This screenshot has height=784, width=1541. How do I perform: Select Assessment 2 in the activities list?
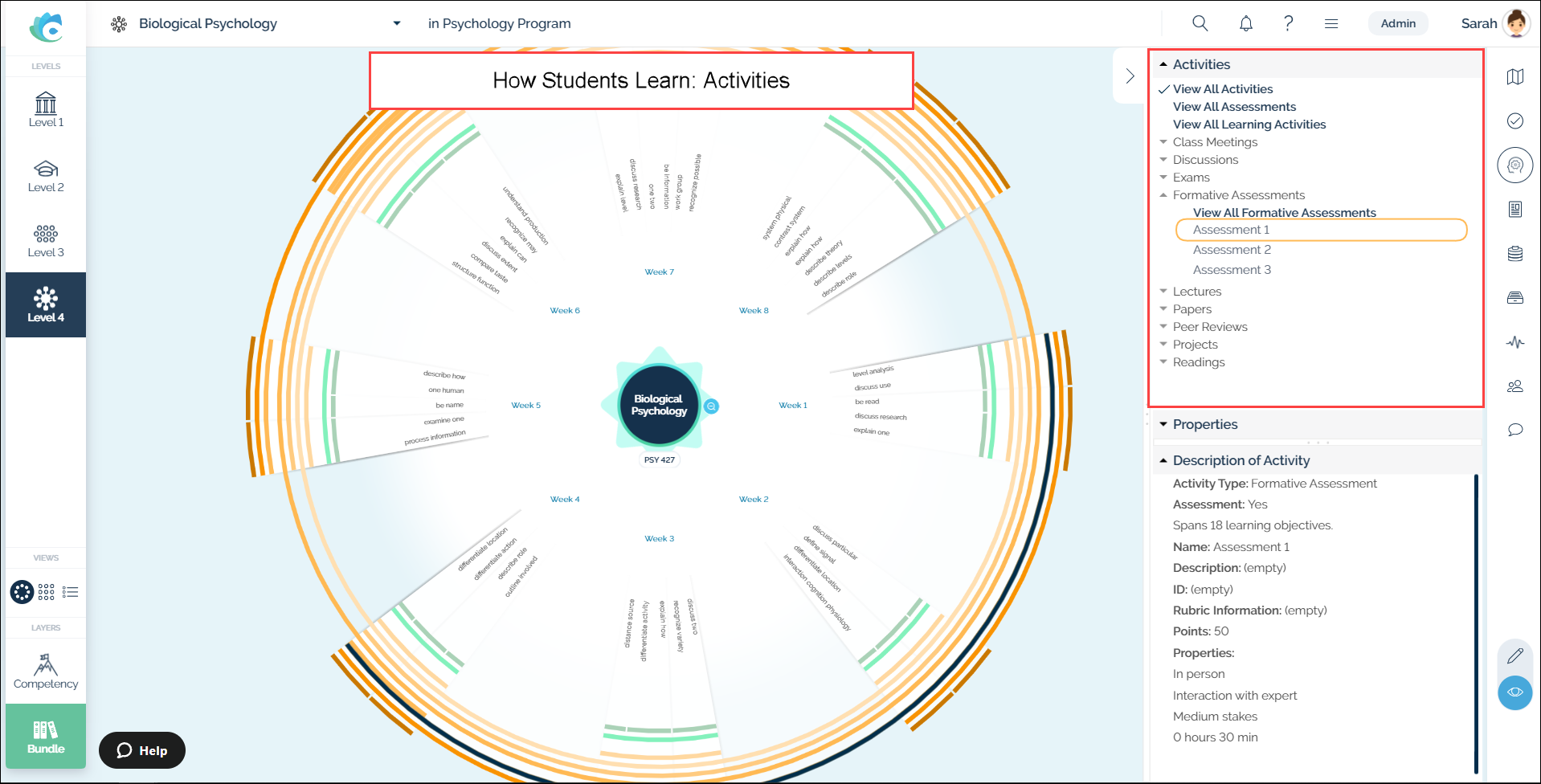[1232, 250]
